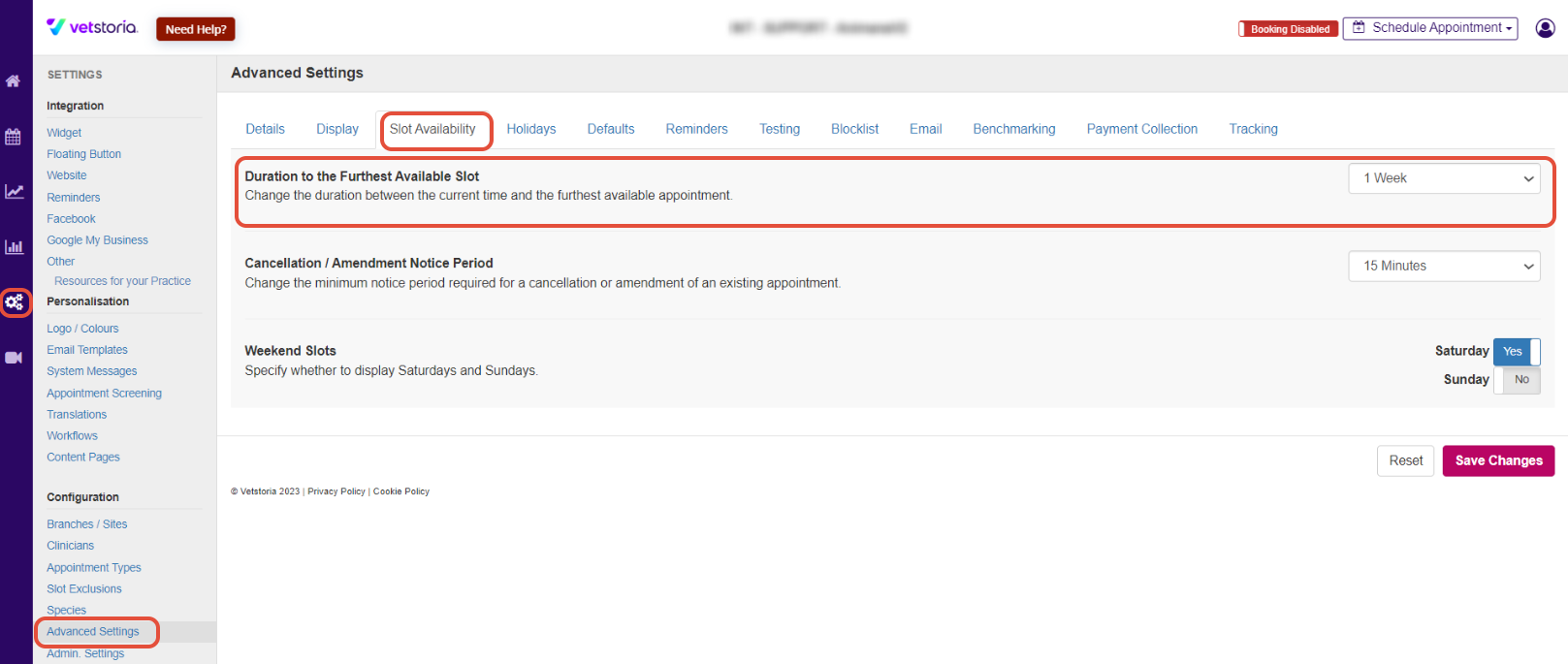Switch to the Defaults tab
Image resolution: width=1568 pixels, height=664 pixels.
611,129
